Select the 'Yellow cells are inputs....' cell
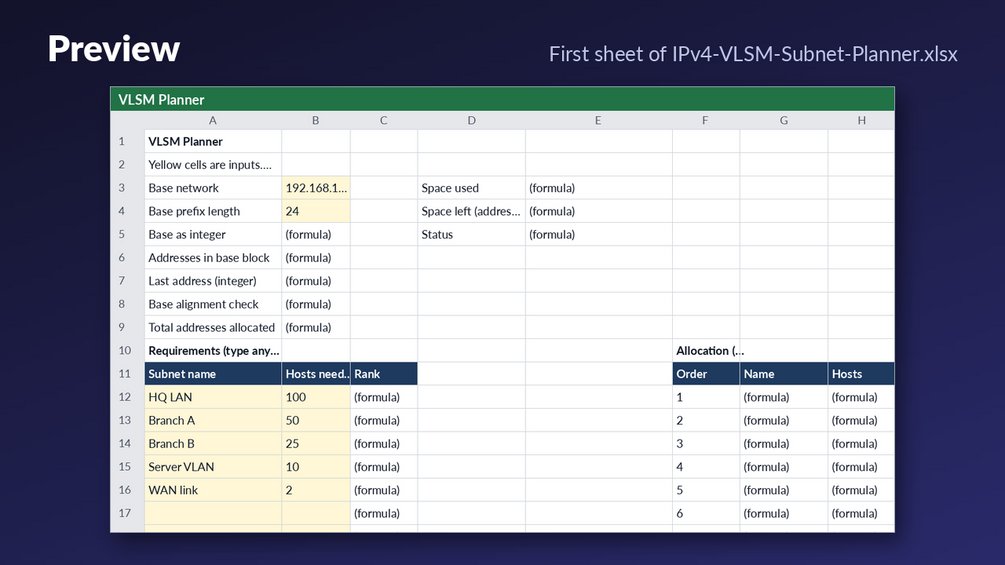Image resolution: width=1005 pixels, height=565 pixels. click(x=213, y=165)
